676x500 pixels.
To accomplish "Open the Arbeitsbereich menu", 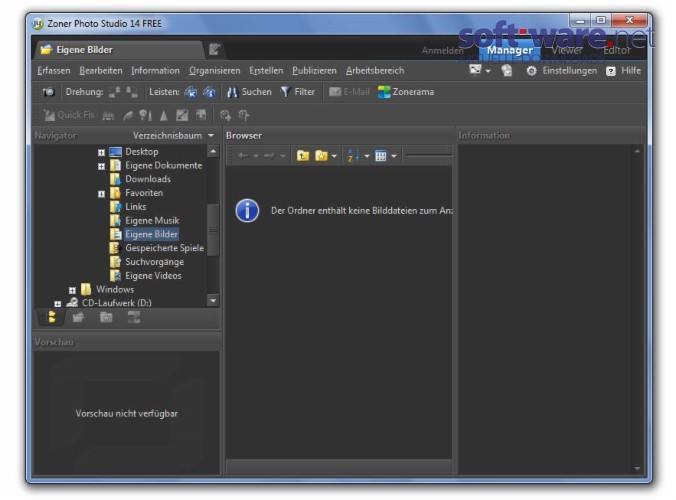I will point(375,70).
